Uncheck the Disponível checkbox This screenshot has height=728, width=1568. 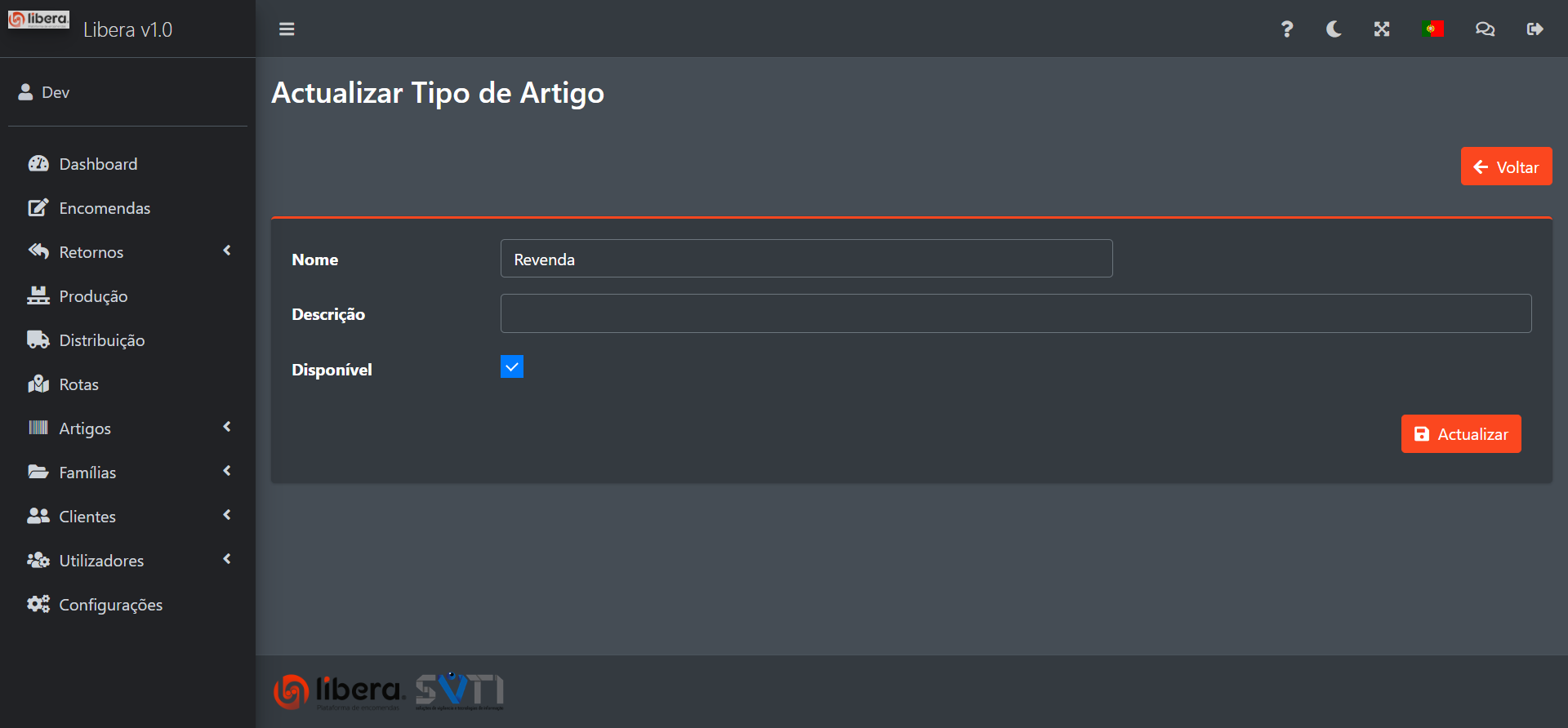pos(512,367)
